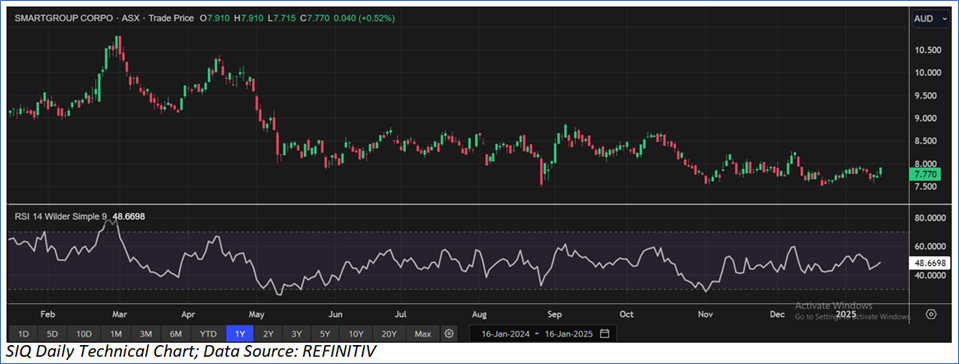Viewport: 959px width, 364px height.
Task: Open the chart settings icon at bottom right
Action: (x=931, y=314)
